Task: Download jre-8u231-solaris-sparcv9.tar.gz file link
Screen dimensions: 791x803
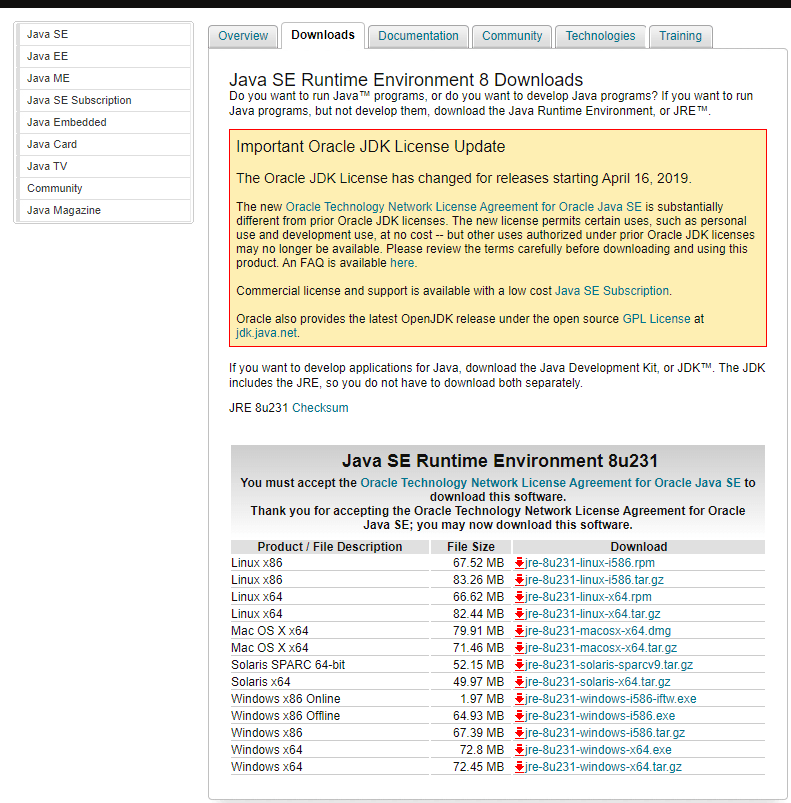Action: point(609,665)
